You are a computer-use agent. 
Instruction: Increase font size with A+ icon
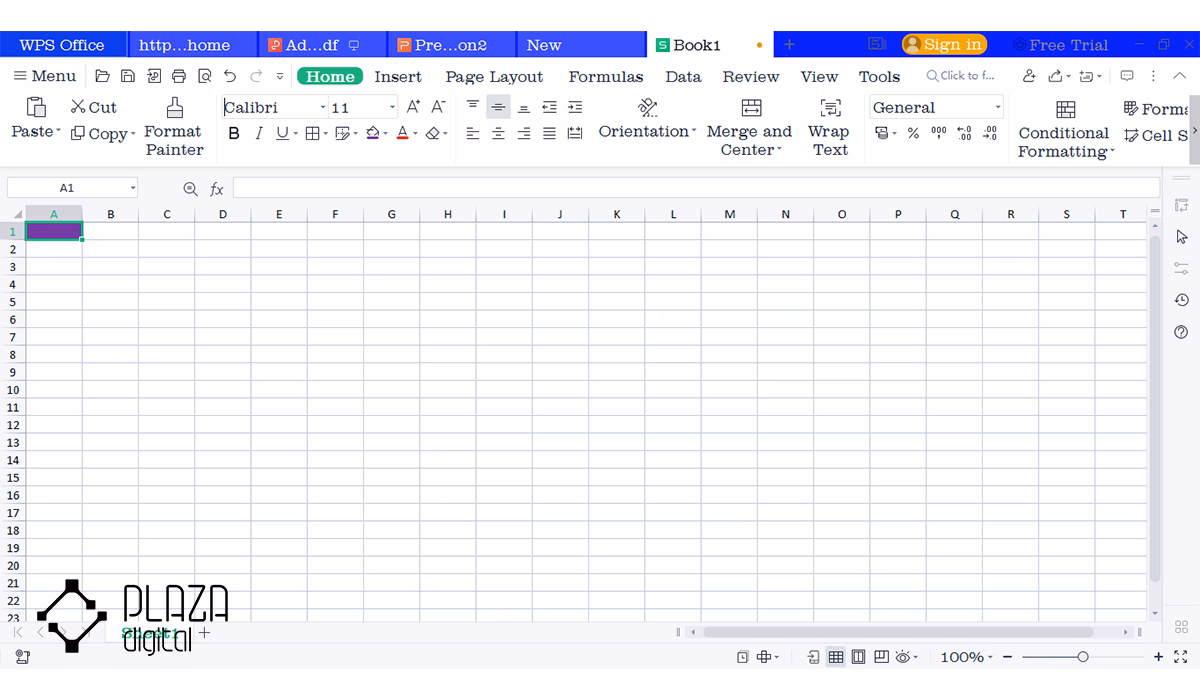pyautogui.click(x=414, y=107)
